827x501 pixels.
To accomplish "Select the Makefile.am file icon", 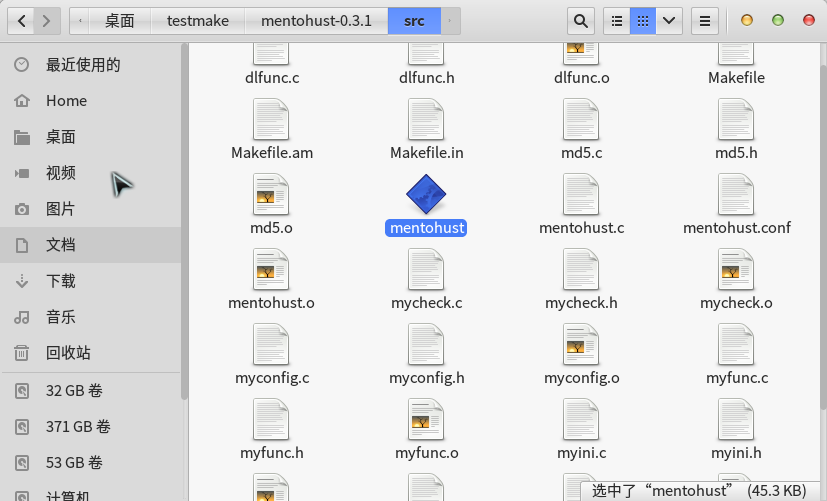I will point(271,119).
